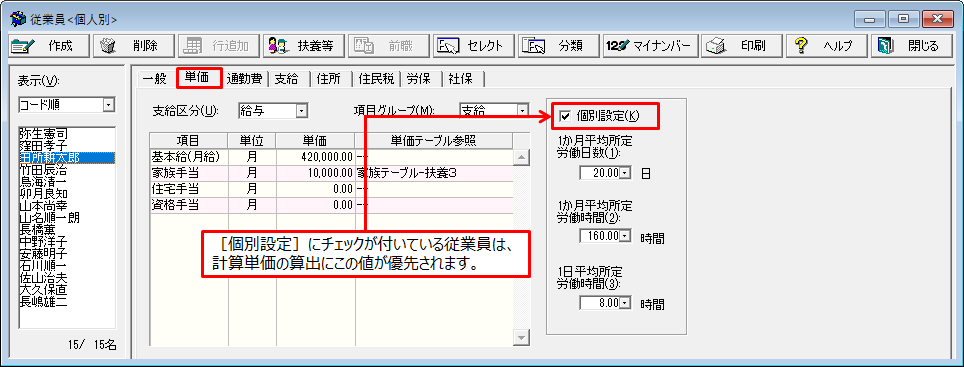Click the 8.00 daily hours field
This screenshot has width=964, height=367.
click(x=600, y=303)
